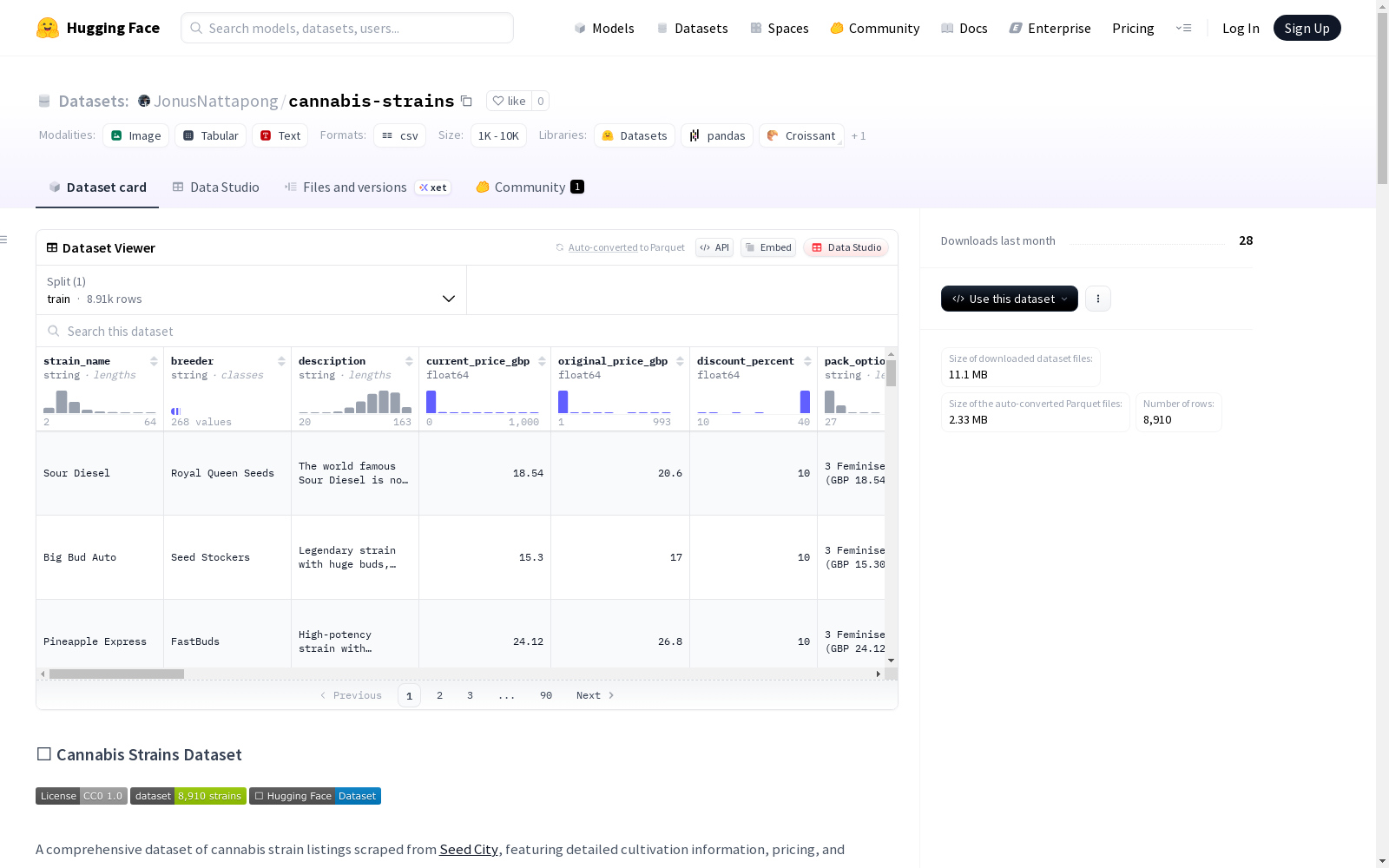Viewport: 1389px width, 868px height.
Task: Click the Datasets stack icon before the title
Action: click(44, 101)
